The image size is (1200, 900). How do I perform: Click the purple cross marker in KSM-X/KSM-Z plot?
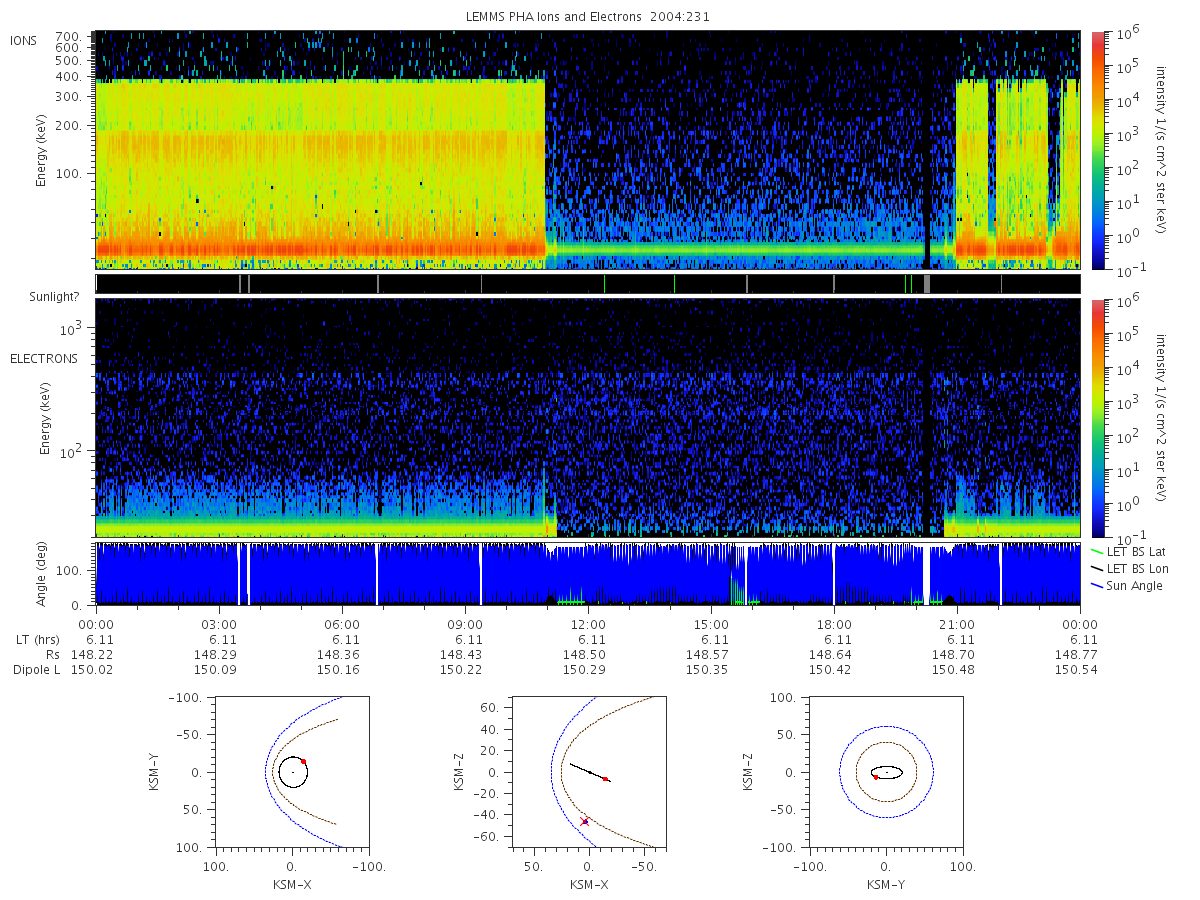[585, 821]
